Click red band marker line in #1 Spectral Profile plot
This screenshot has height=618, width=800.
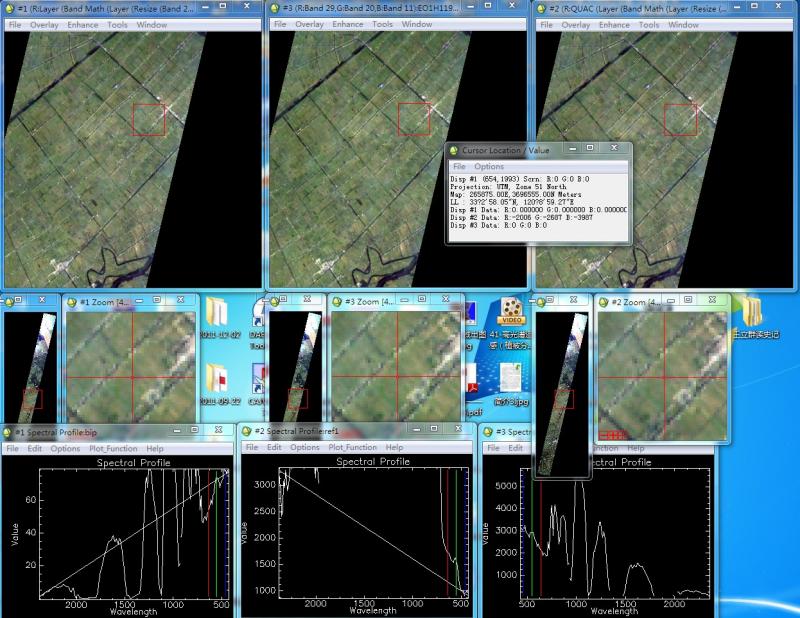209,534
